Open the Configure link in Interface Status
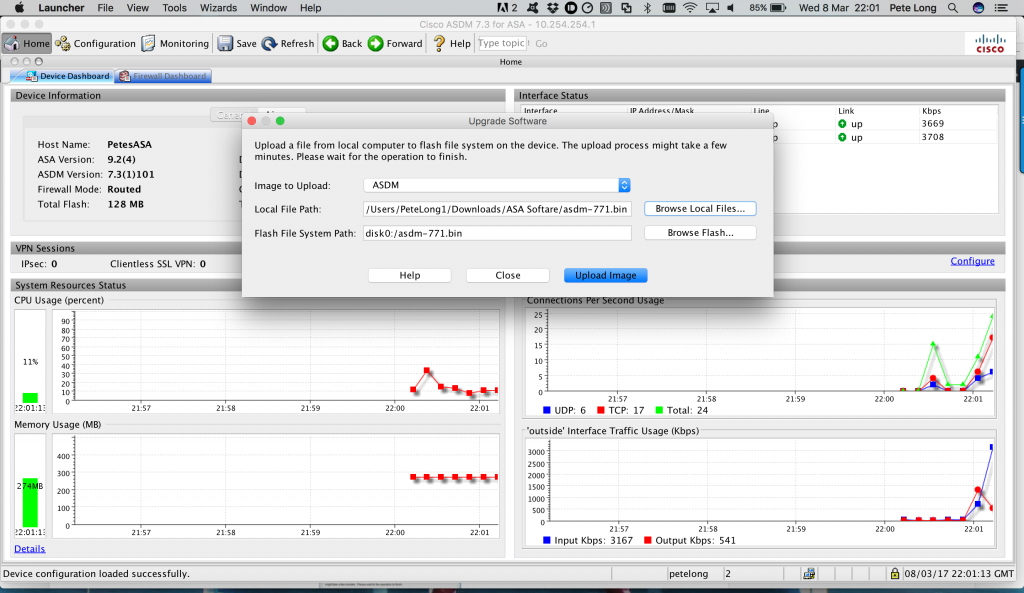Screen dimensions: 1024x593 pos(971,260)
